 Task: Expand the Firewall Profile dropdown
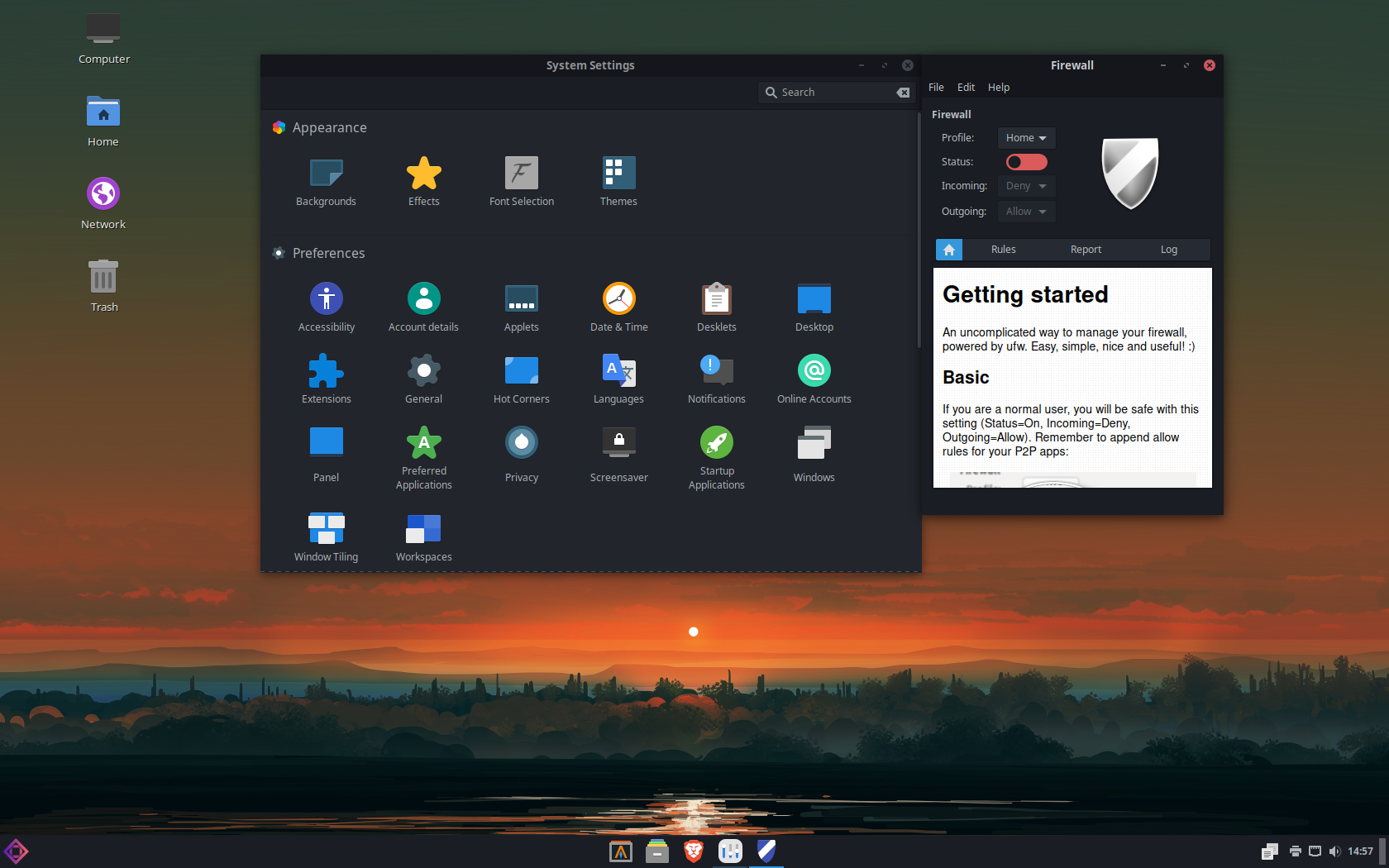tap(1026, 138)
